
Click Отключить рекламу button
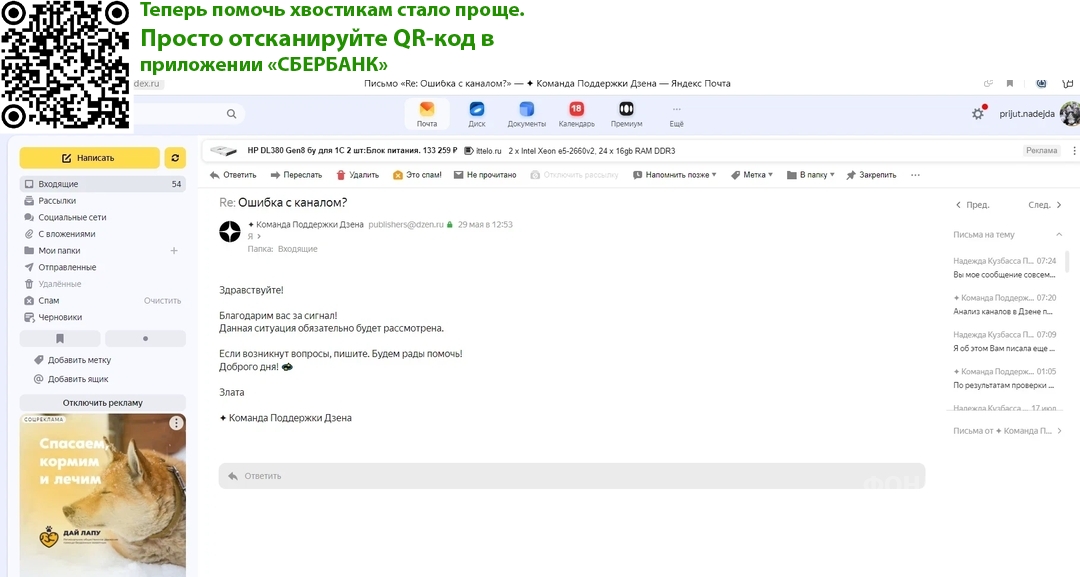coord(103,403)
